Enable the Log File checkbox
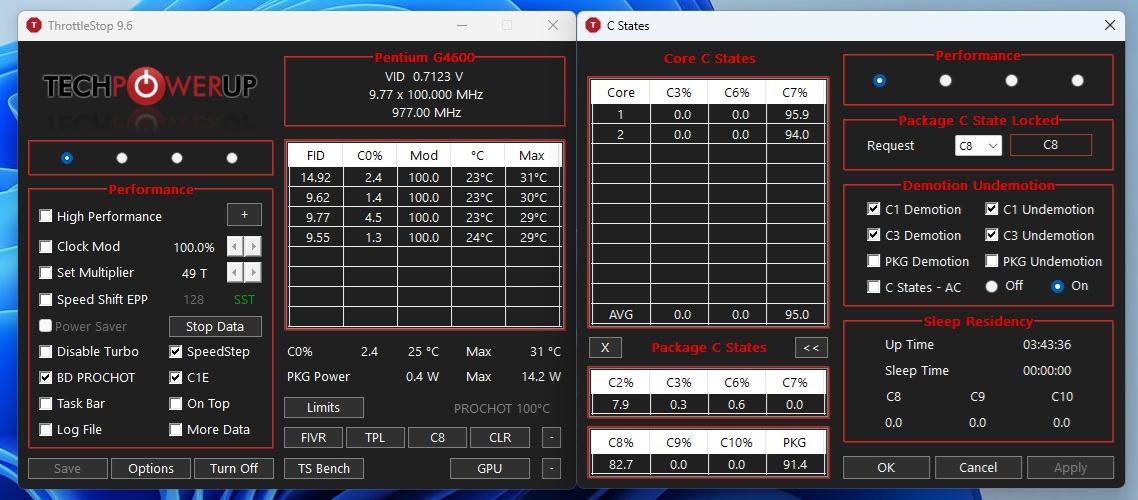 [x=46, y=430]
